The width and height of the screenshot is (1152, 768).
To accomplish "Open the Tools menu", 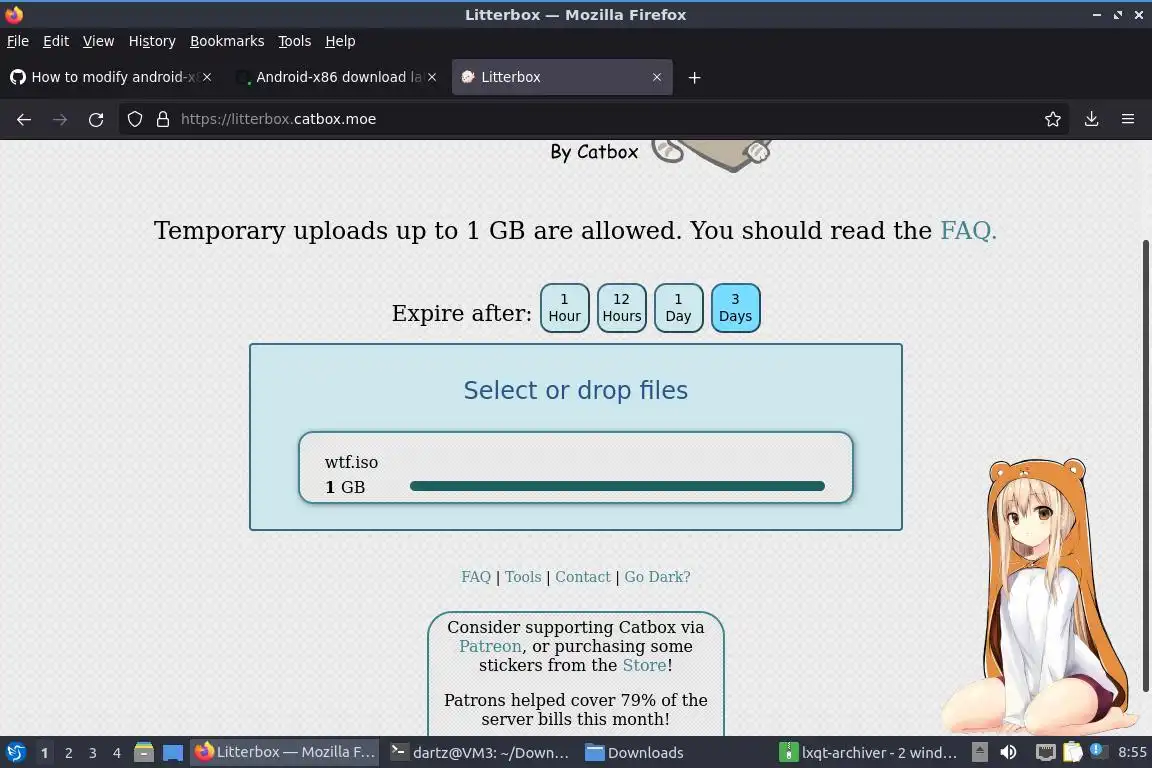I will [295, 41].
